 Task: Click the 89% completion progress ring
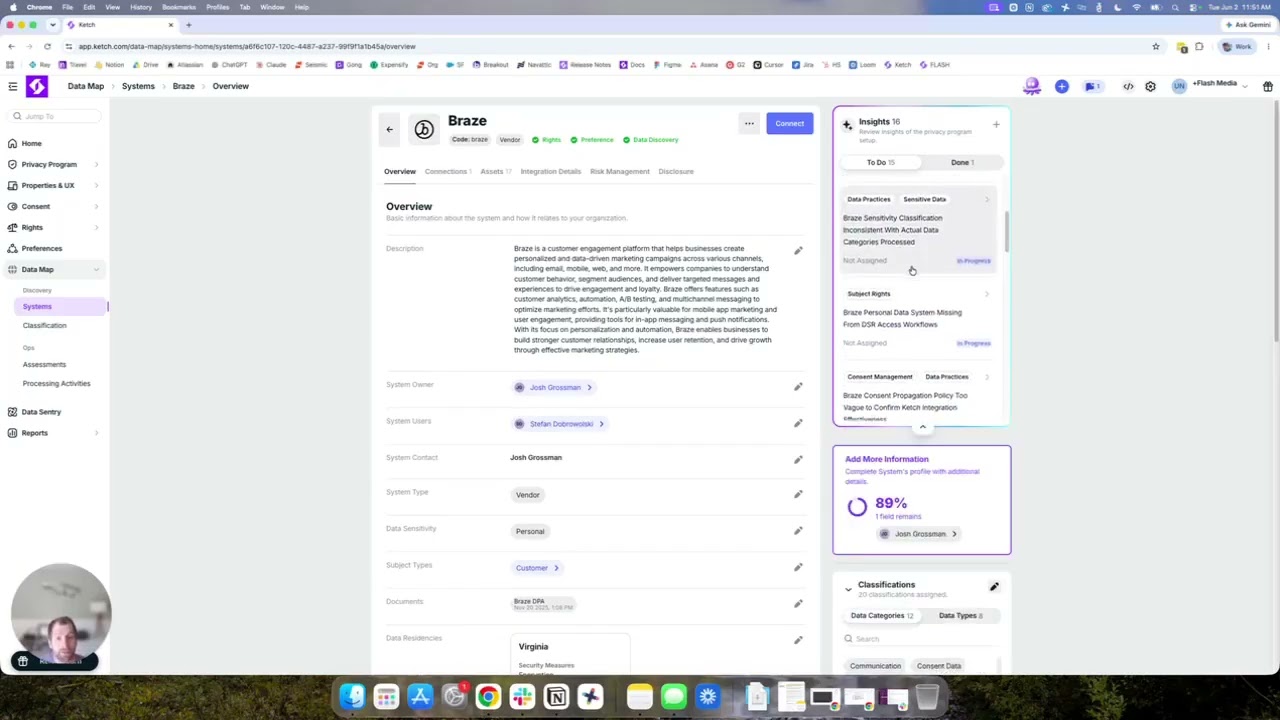[857, 507]
